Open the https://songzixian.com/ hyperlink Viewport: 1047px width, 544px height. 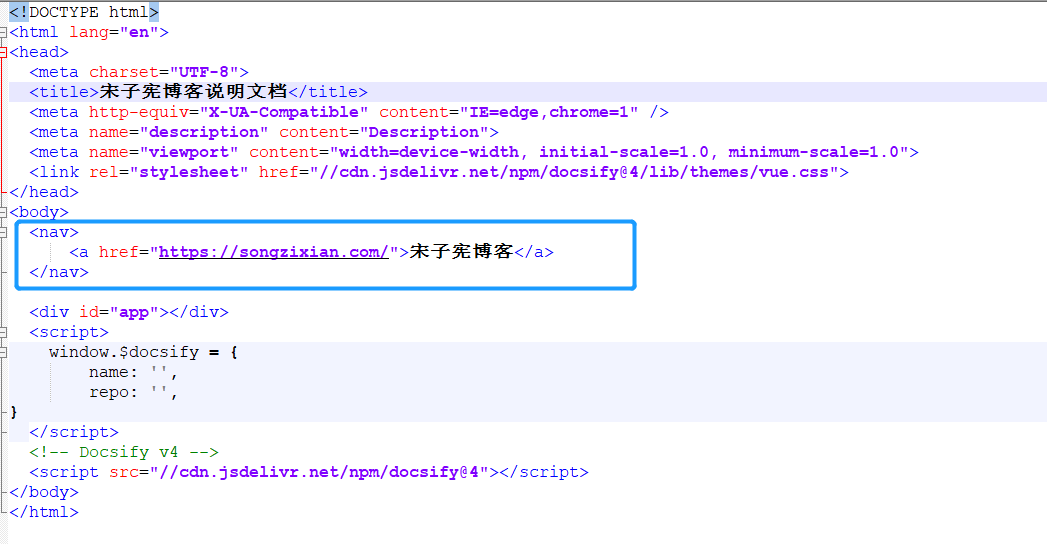click(274, 252)
